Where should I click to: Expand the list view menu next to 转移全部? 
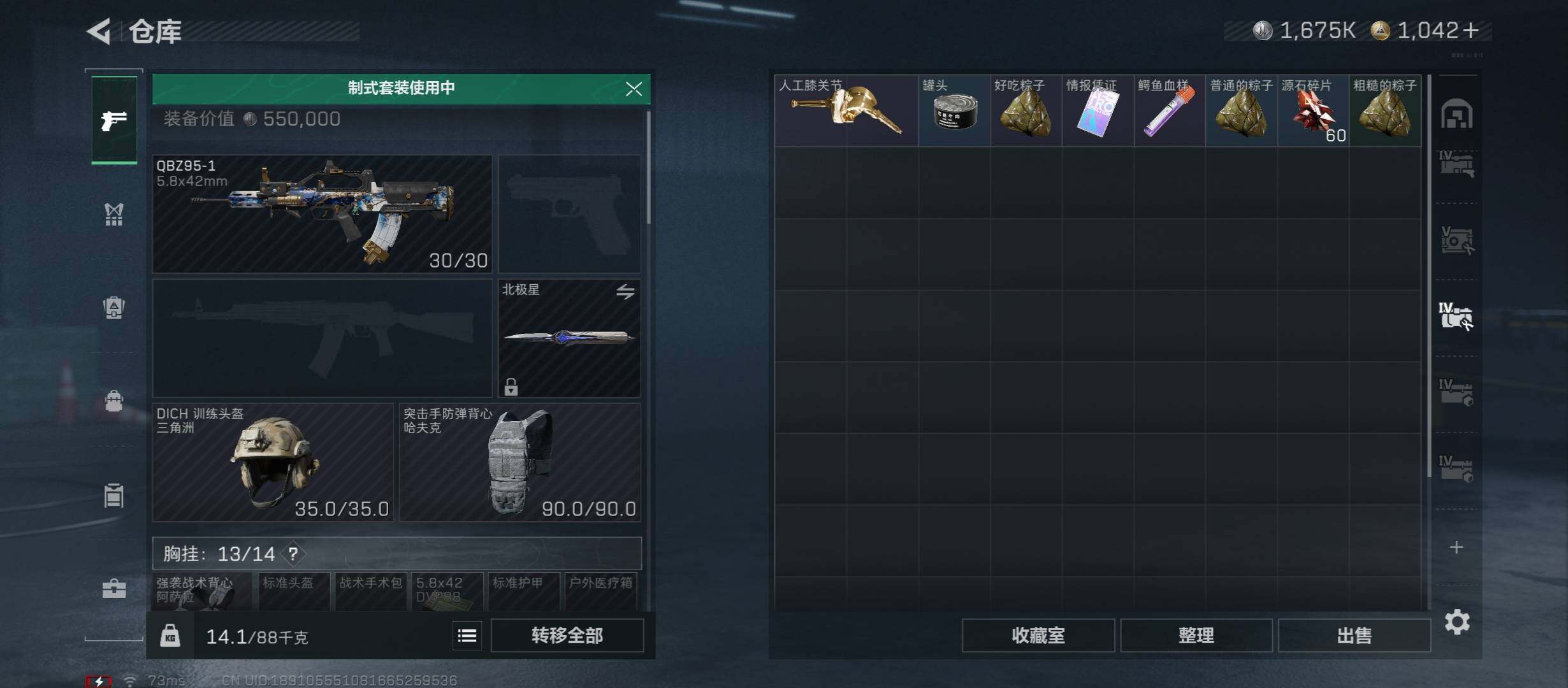[467, 635]
